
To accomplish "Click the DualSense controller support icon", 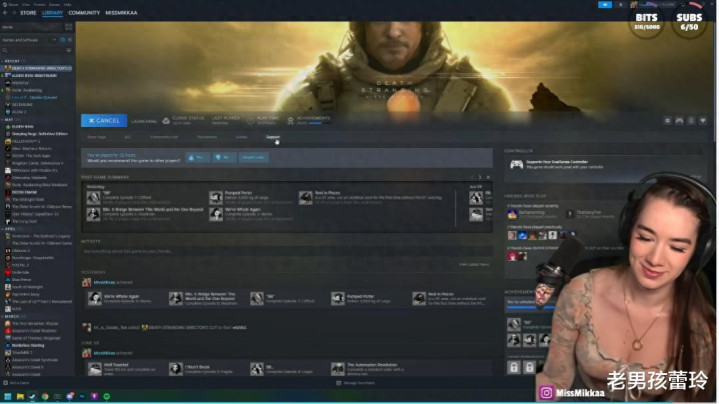I will point(517,165).
